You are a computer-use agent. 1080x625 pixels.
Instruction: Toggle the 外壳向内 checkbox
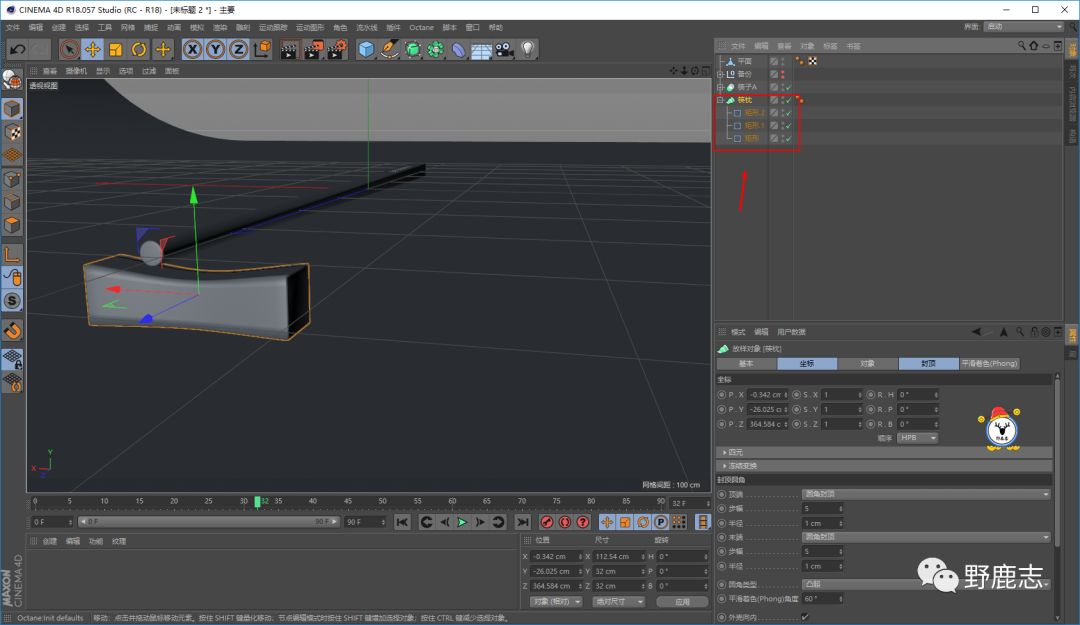805,616
